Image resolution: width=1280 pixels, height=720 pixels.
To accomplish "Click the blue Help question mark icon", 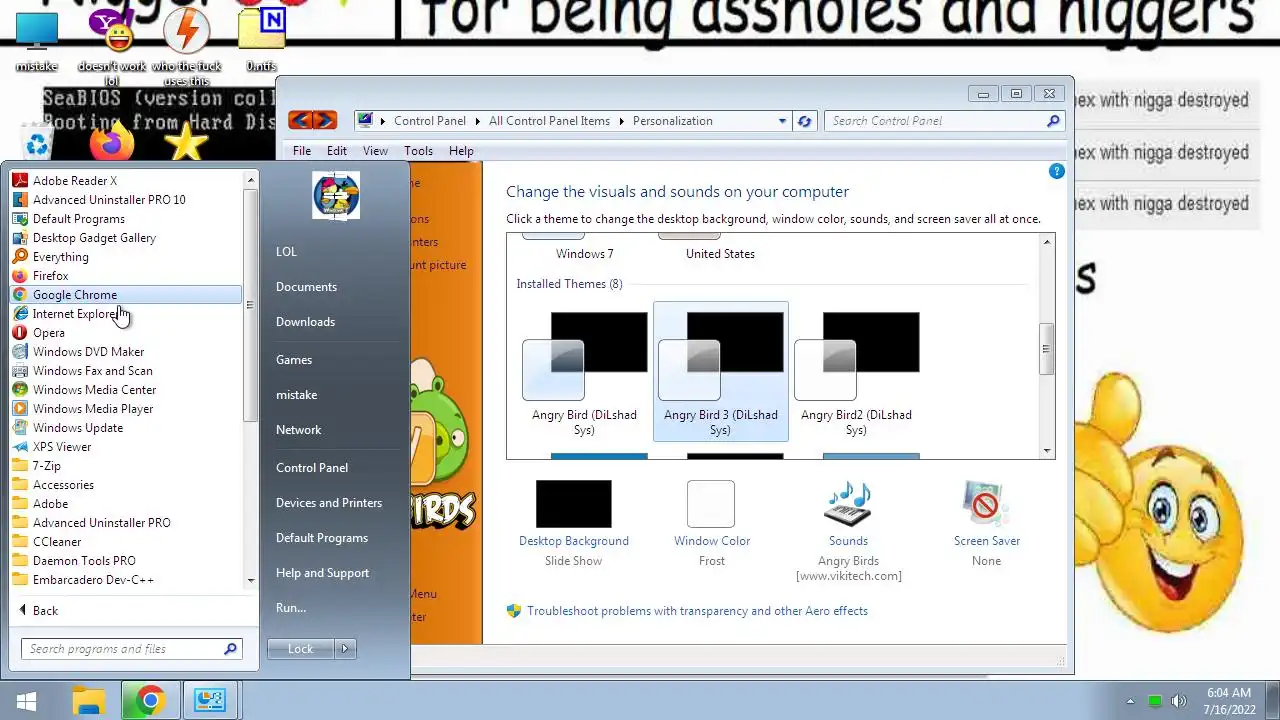I will (1056, 172).
